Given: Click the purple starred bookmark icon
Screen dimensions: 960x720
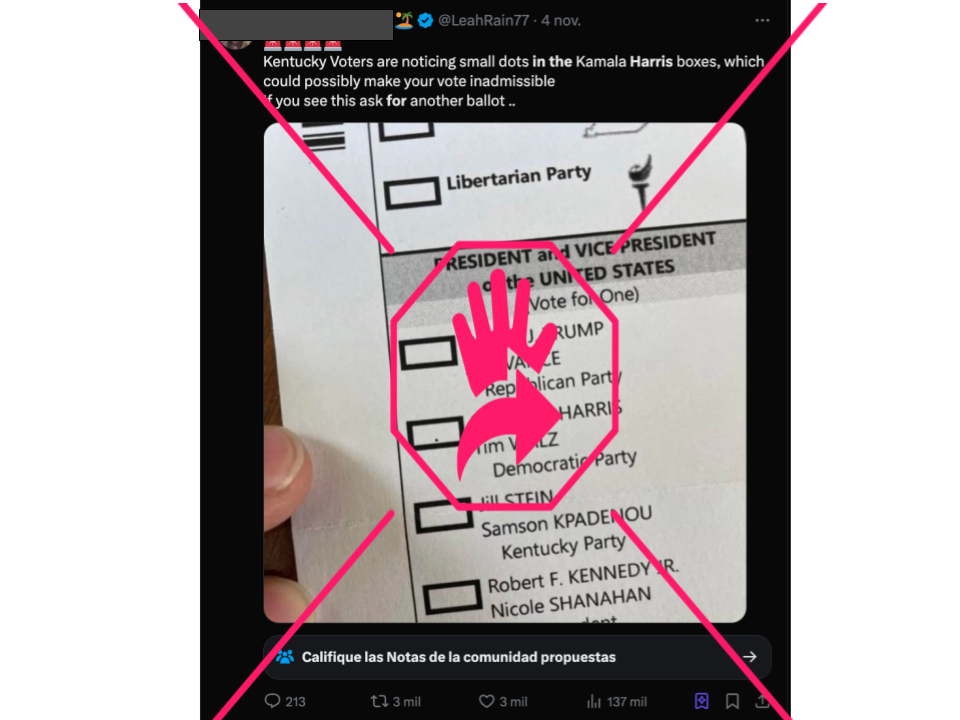Looking at the screenshot, I should pyautogui.click(x=702, y=701).
